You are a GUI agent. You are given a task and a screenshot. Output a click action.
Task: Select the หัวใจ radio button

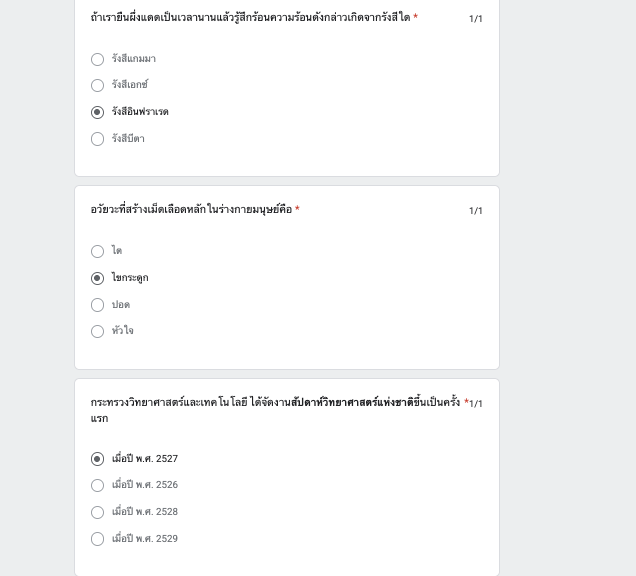(98, 331)
